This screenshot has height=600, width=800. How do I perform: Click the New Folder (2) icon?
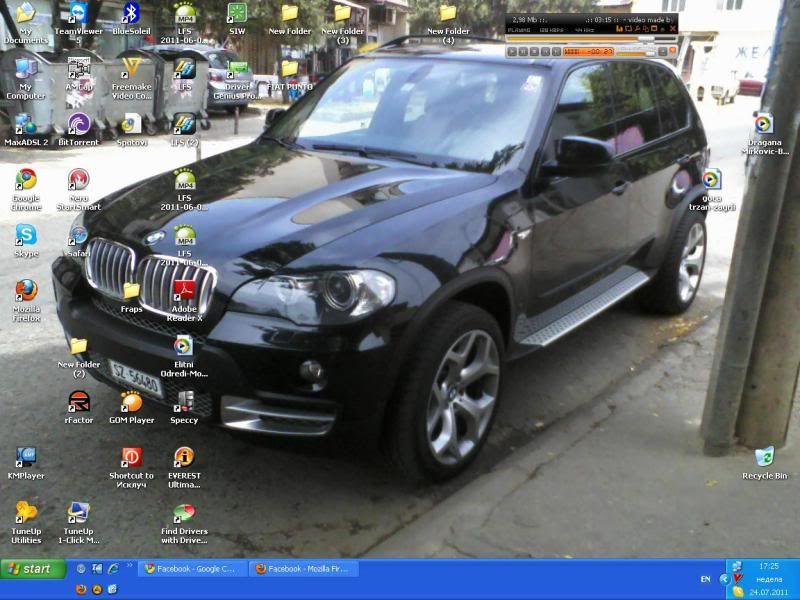click(79, 357)
